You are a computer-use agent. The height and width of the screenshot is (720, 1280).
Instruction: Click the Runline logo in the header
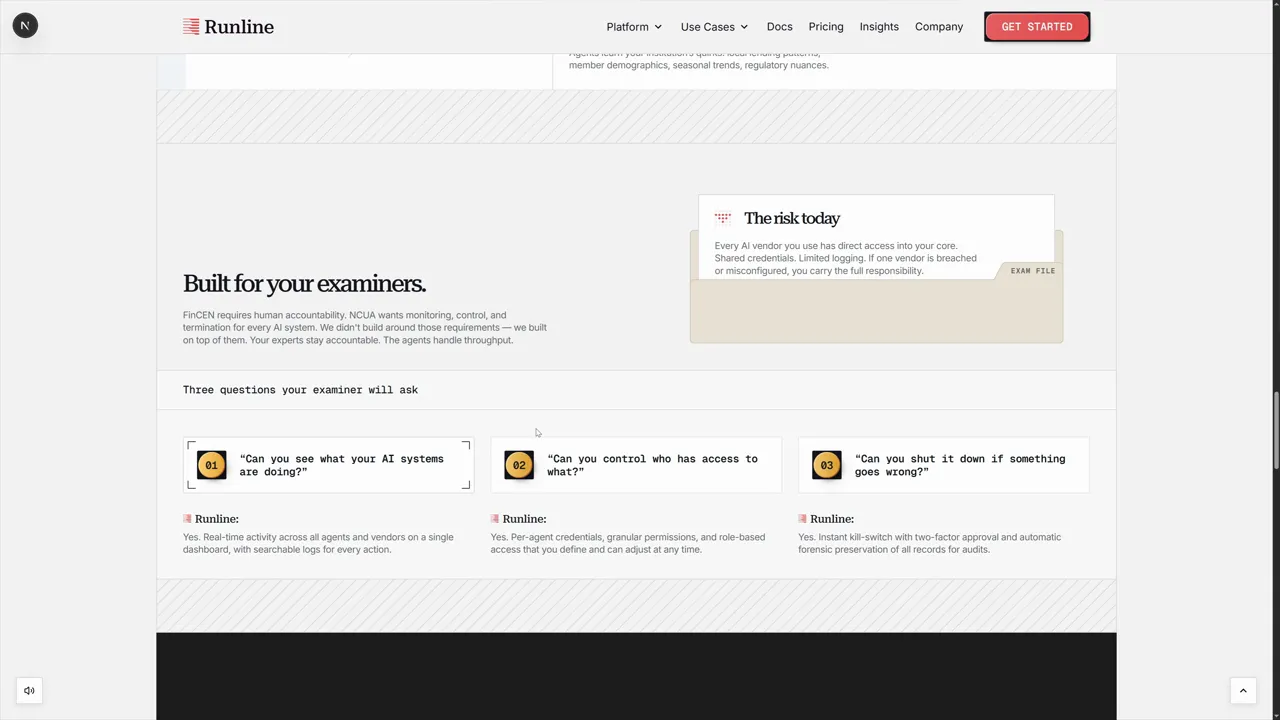click(x=228, y=27)
